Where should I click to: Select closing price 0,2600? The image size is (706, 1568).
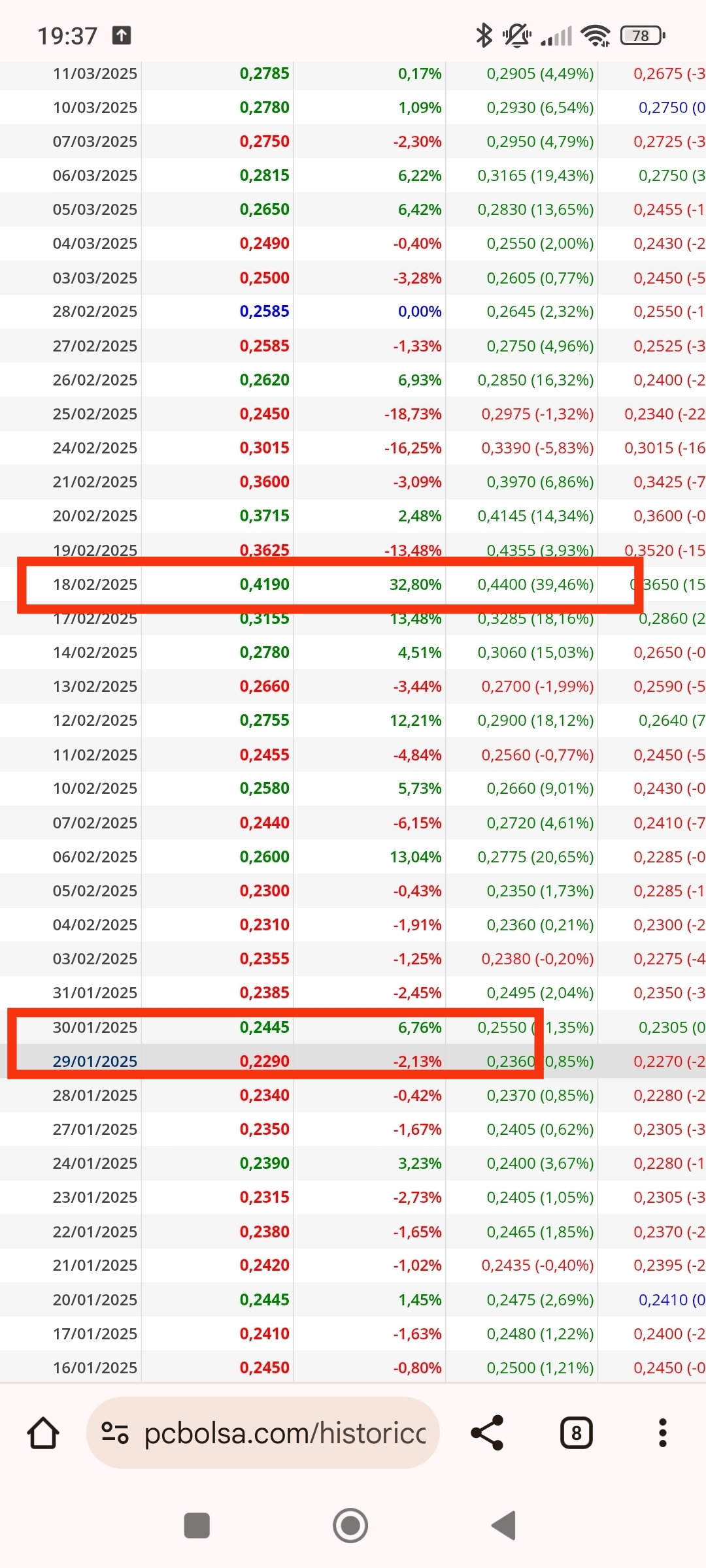point(264,857)
